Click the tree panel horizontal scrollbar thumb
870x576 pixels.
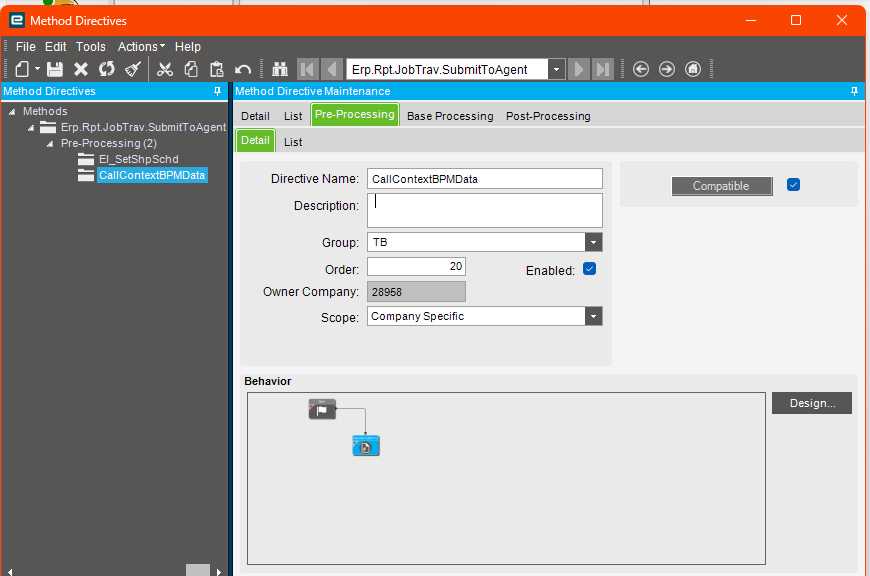[198, 570]
